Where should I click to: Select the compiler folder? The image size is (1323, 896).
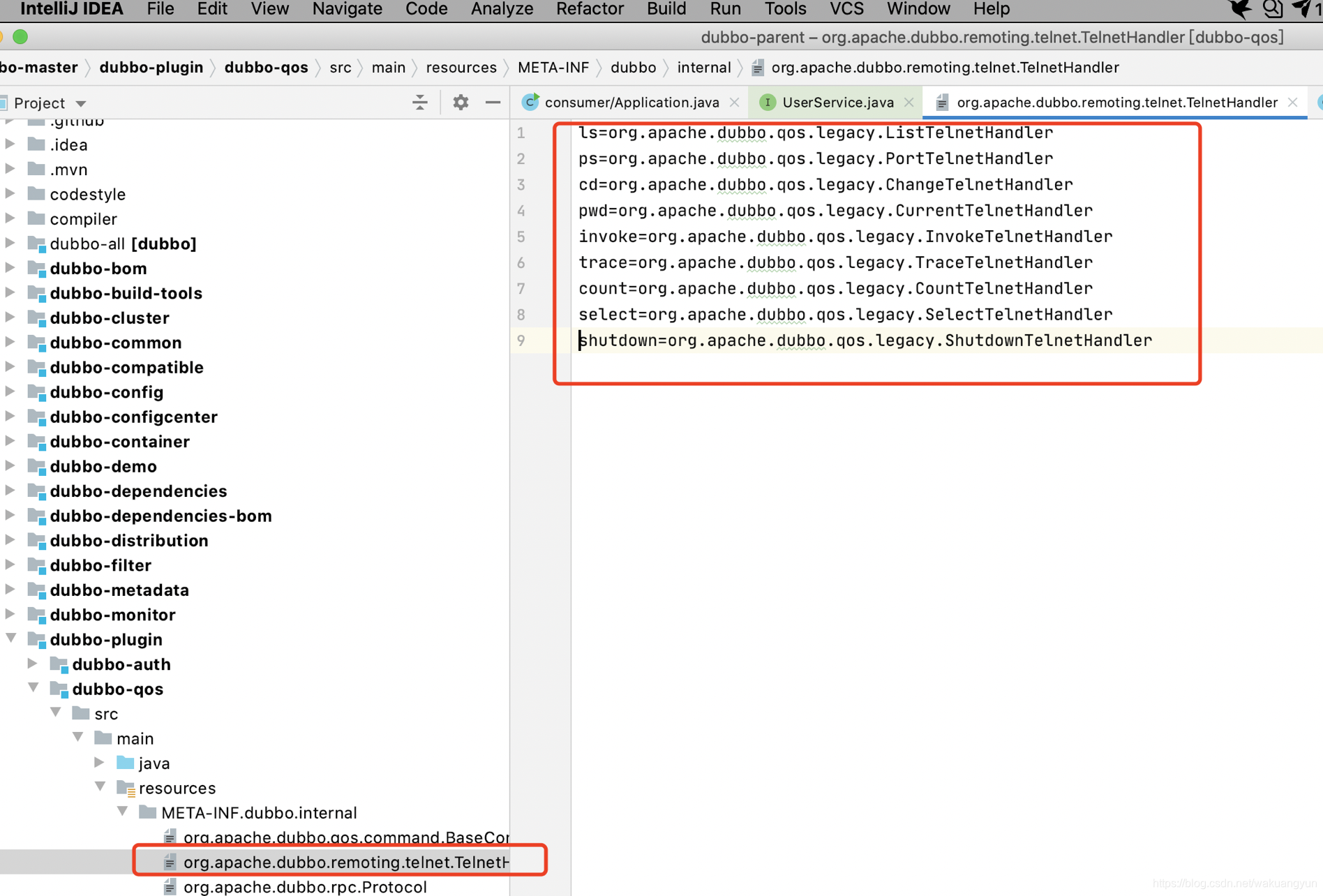pos(83,219)
